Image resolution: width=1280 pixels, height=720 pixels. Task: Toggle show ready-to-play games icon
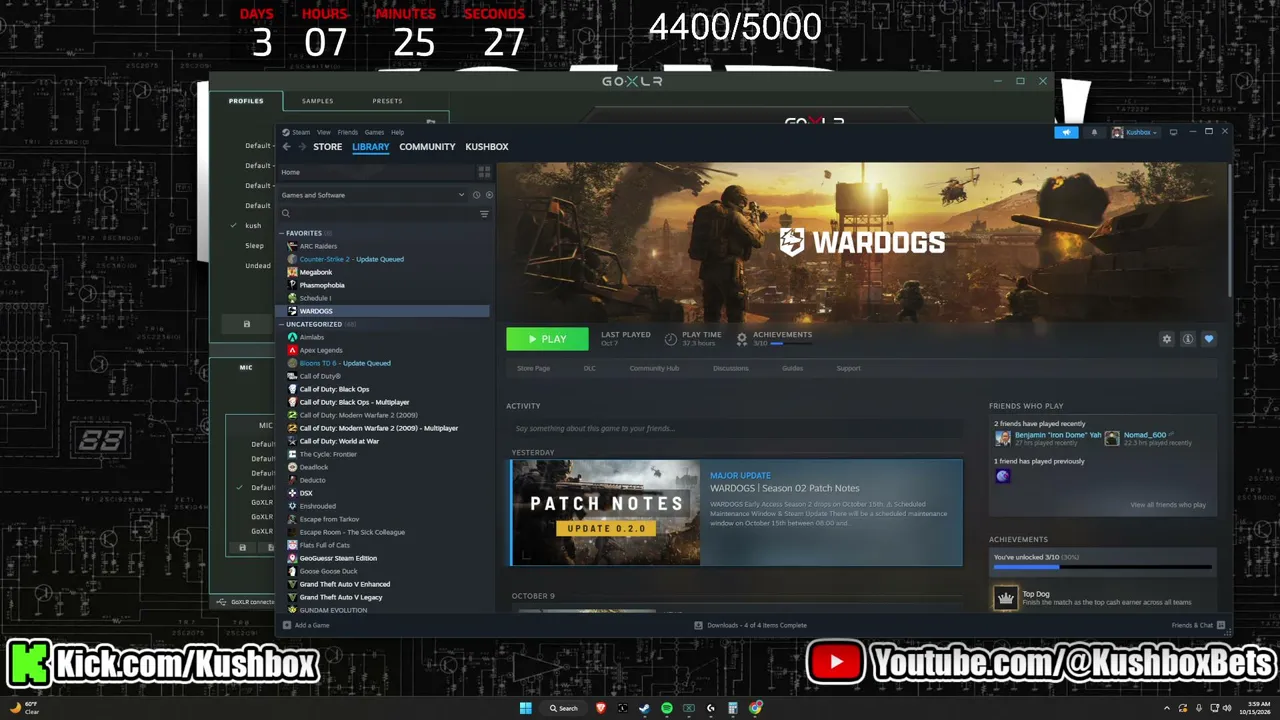tap(489, 195)
